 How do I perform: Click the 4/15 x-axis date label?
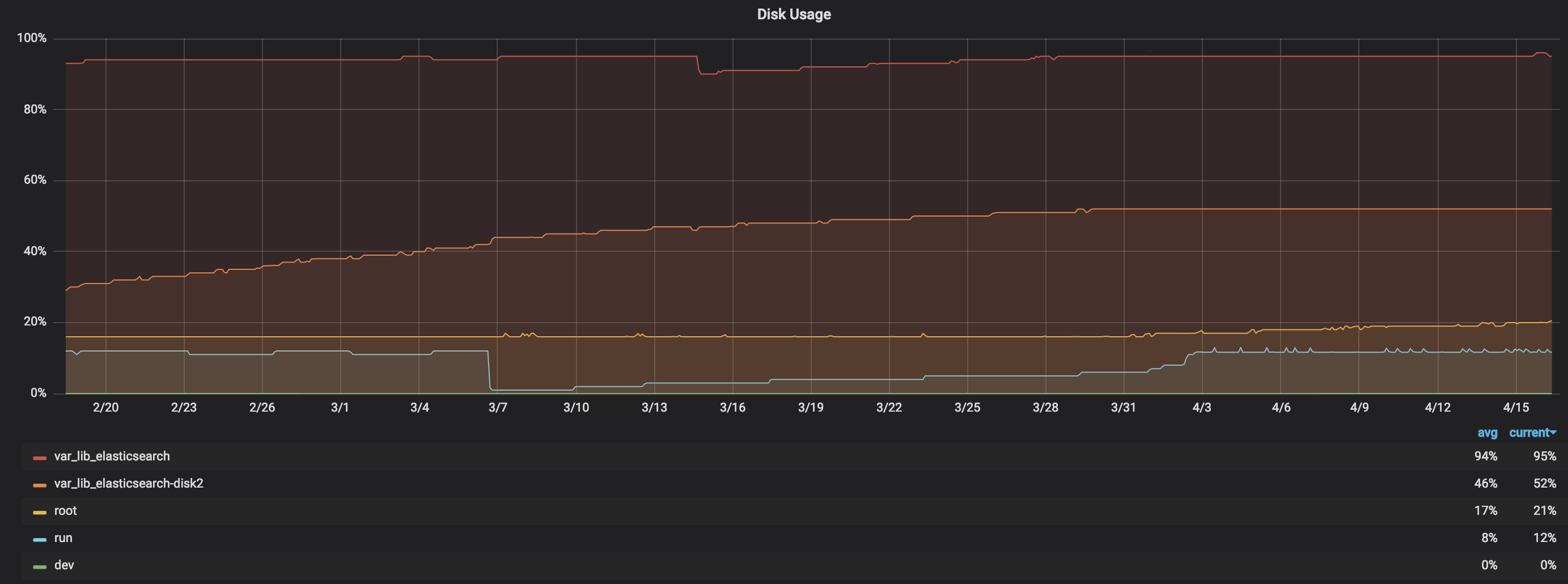click(1516, 408)
